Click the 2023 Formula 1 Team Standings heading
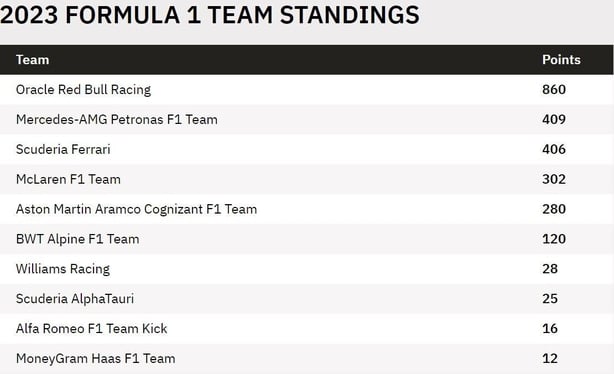Viewport: 614px width, 374px height. pyautogui.click(x=210, y=15)
